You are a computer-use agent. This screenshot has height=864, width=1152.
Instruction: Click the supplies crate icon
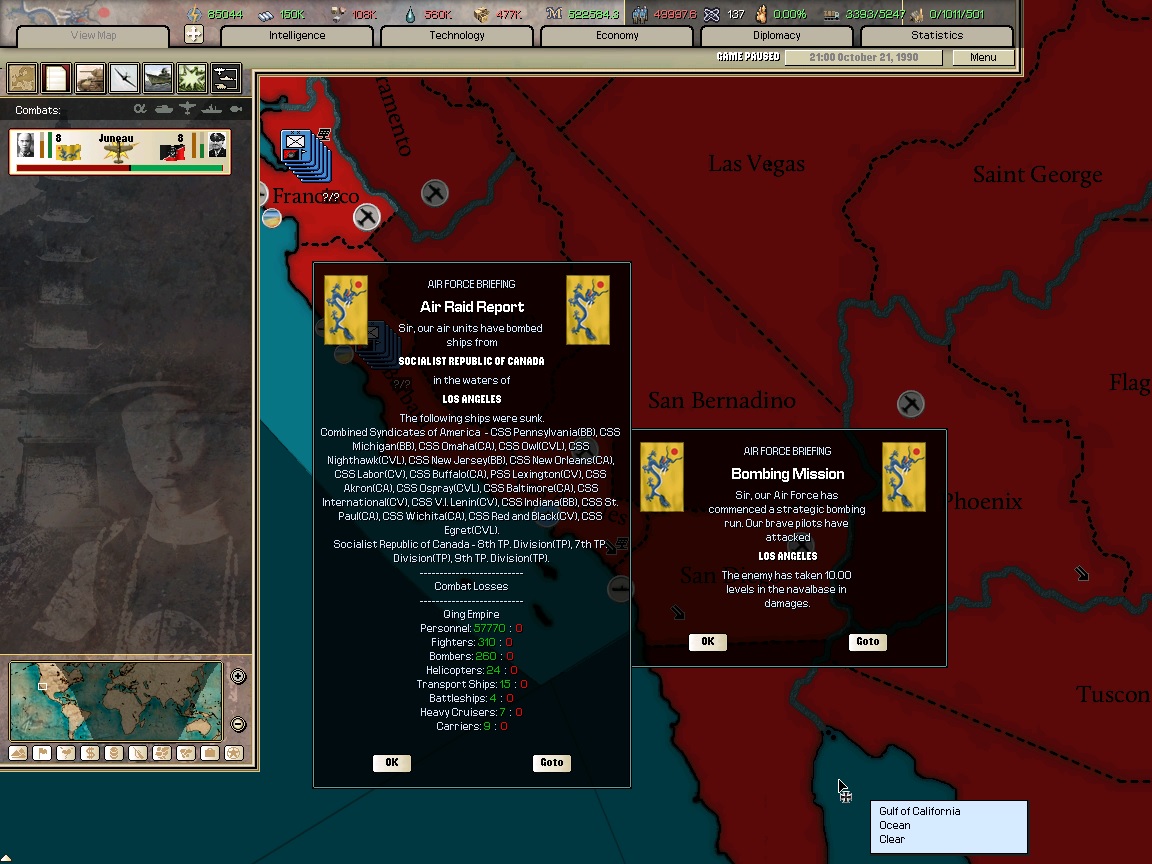(x=481, y=14)
